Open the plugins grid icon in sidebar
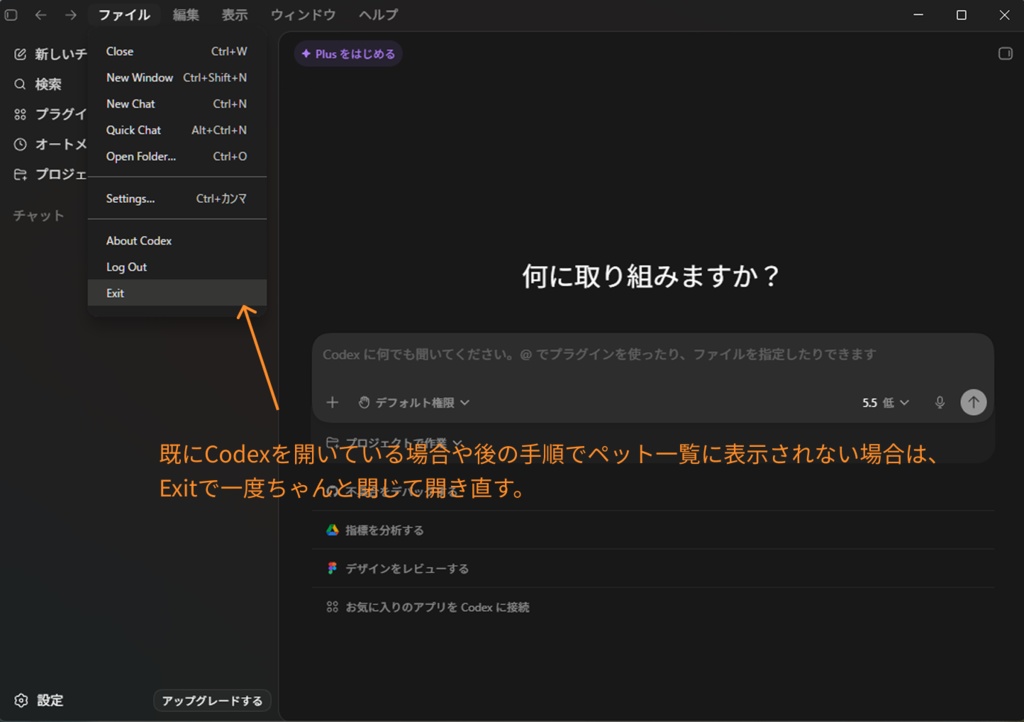 click(20, 114)
